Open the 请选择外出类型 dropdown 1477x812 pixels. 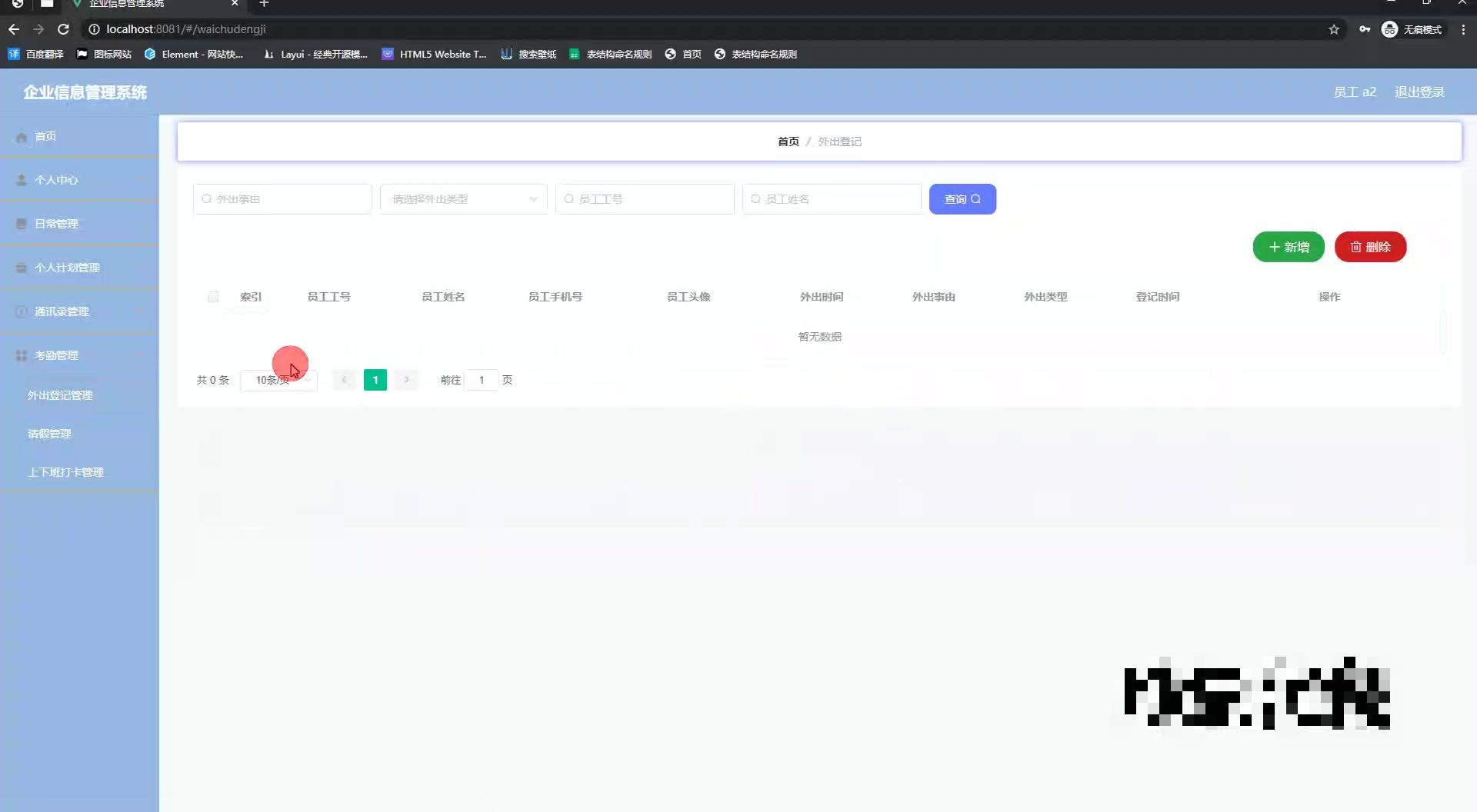pos(463,198)
